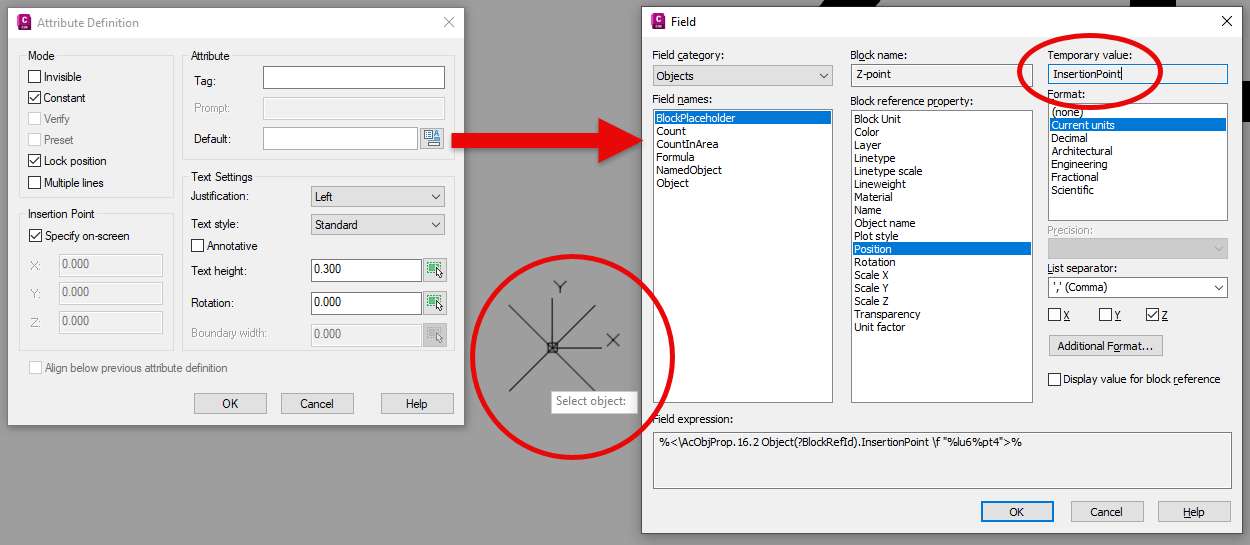
Task: Enable the Multiple lines checkbox
Action: coord(35,183)
